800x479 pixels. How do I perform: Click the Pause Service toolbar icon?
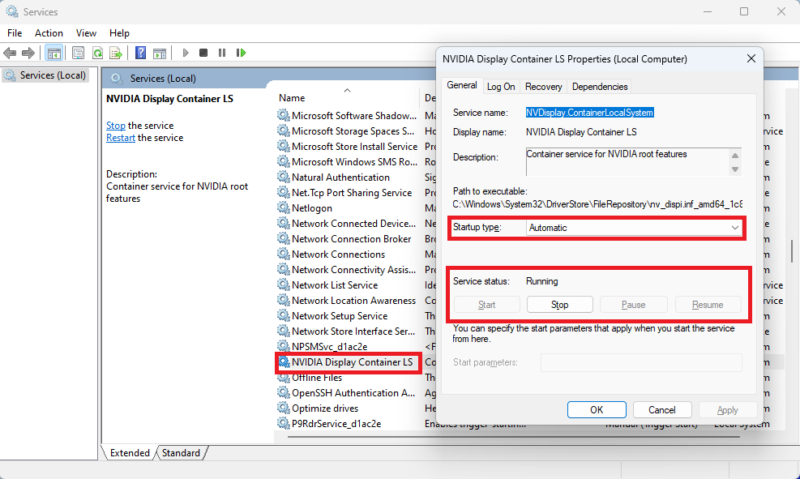point(222,53)
